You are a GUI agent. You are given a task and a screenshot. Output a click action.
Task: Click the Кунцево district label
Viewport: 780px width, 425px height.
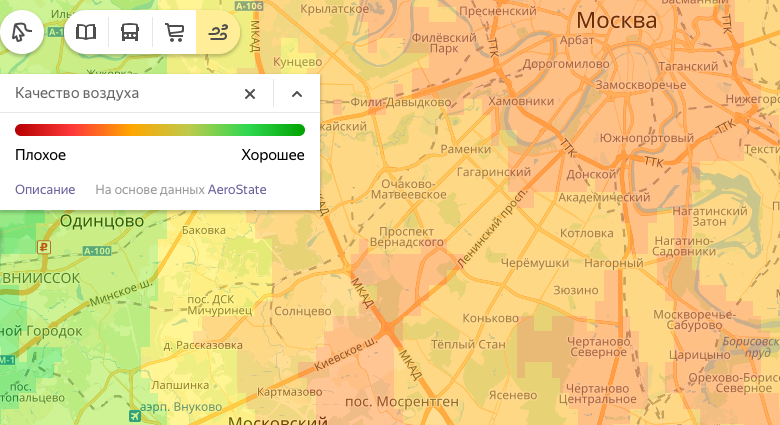tap(297, 62)
